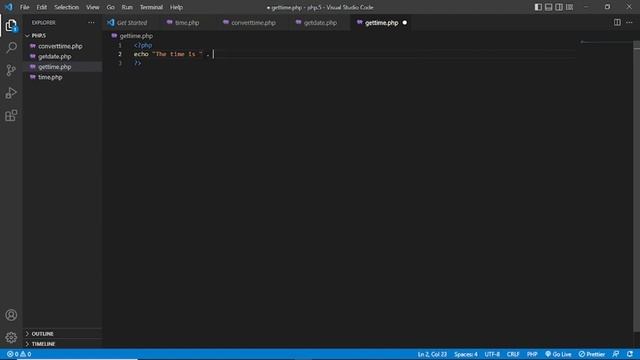
Task: Click the VS Code logo in title bar
Action: click(9, 7)
